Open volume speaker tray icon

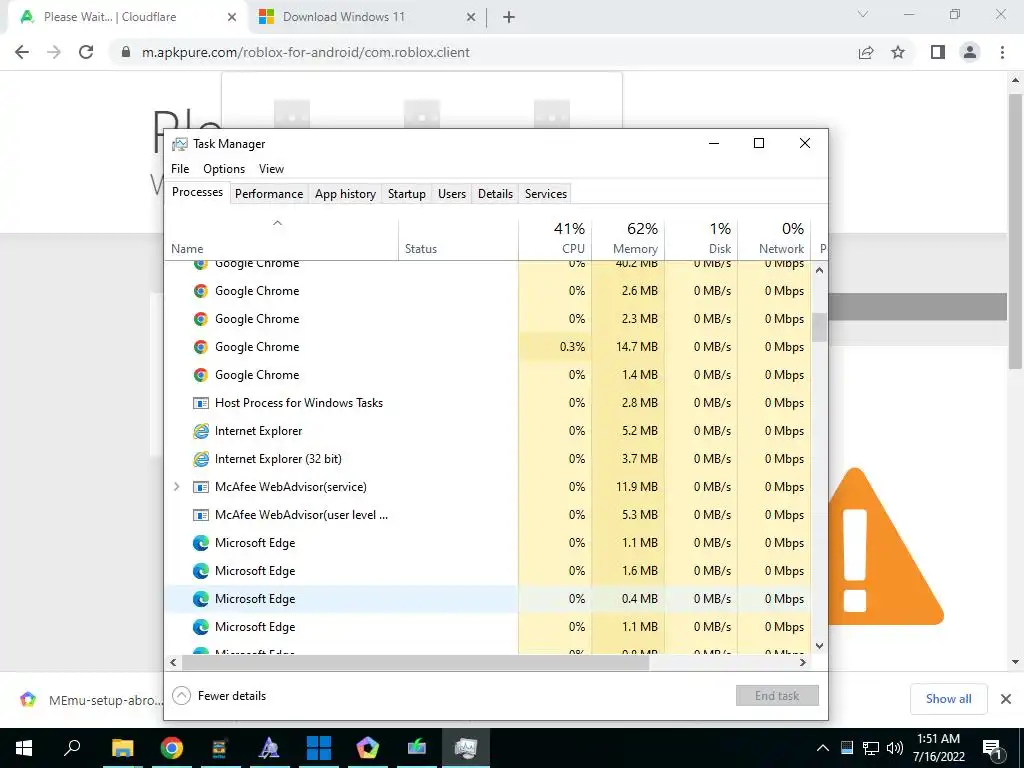(895, 748)
